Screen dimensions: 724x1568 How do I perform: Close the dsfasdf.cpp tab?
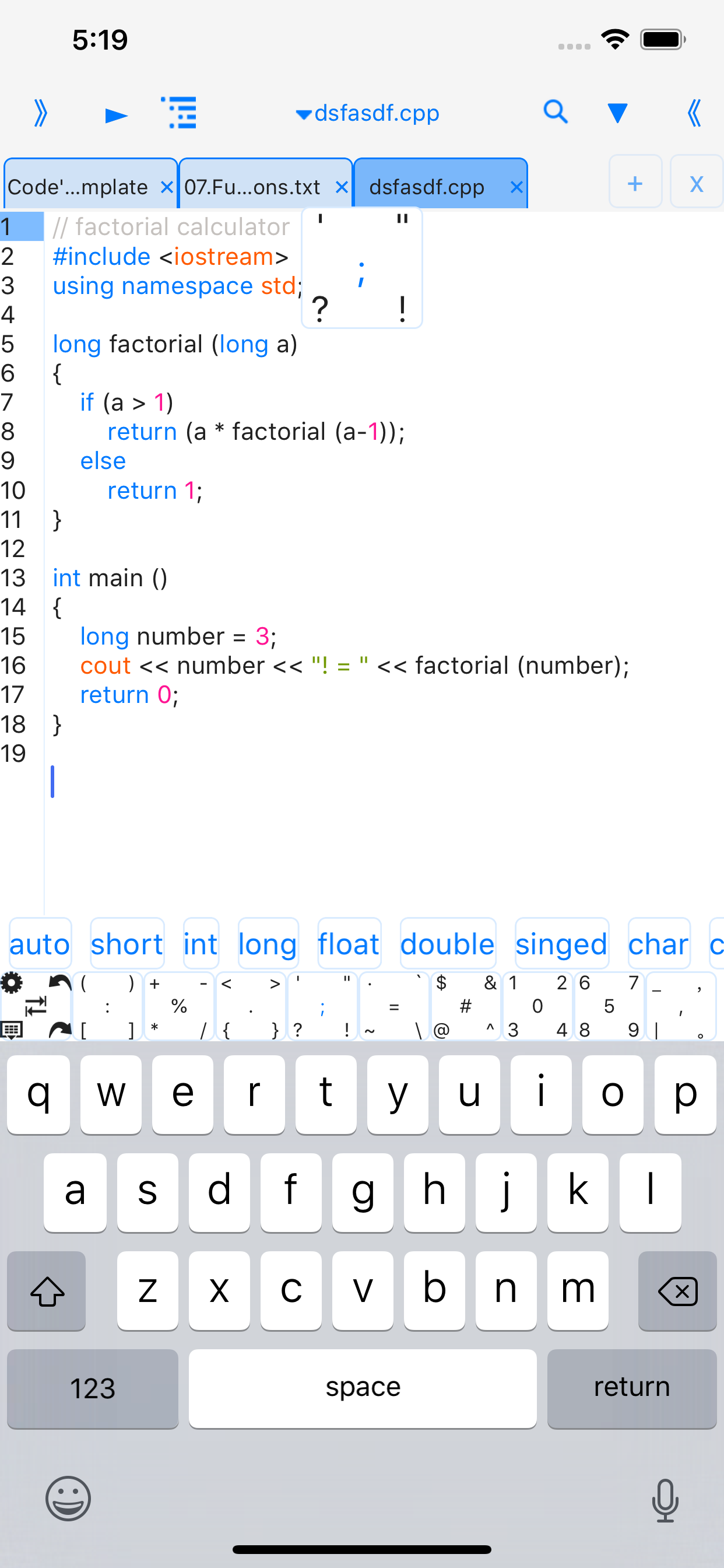pos(516,187)
